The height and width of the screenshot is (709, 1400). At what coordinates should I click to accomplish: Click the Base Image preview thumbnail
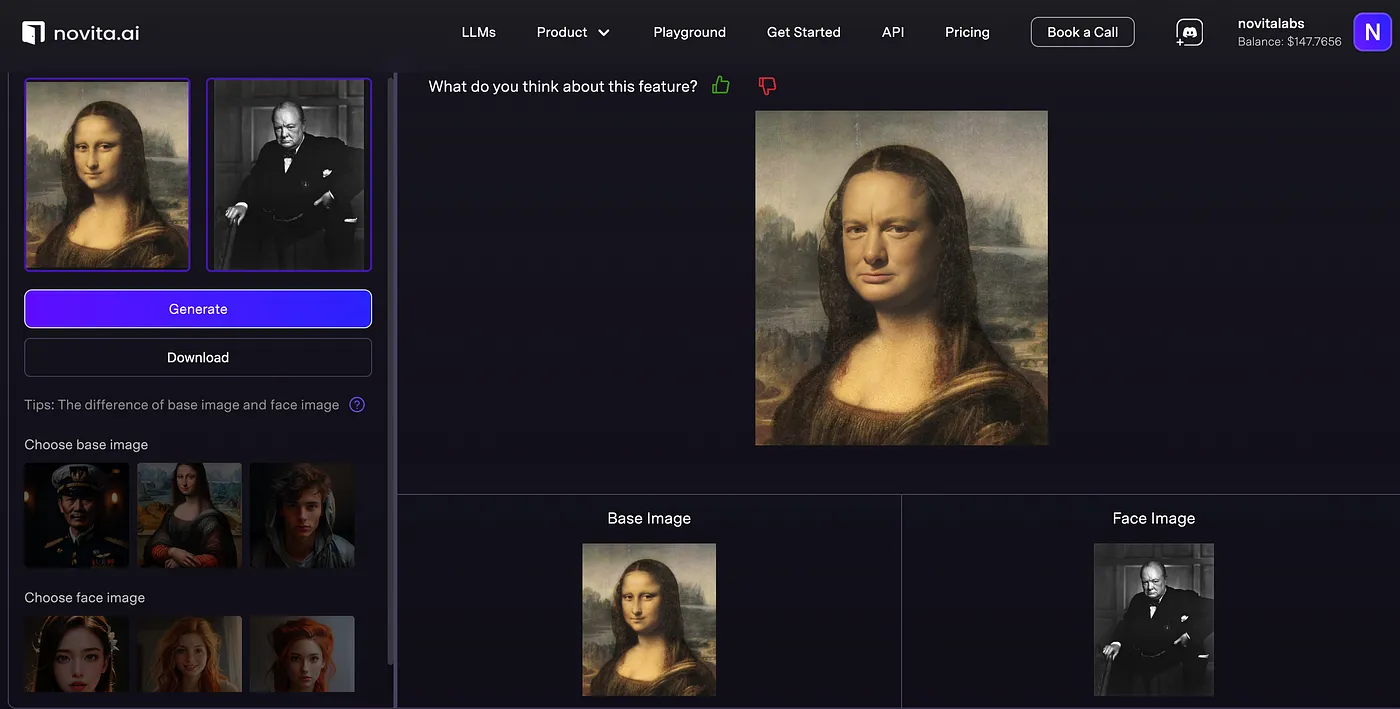click(x=649, y=620)
